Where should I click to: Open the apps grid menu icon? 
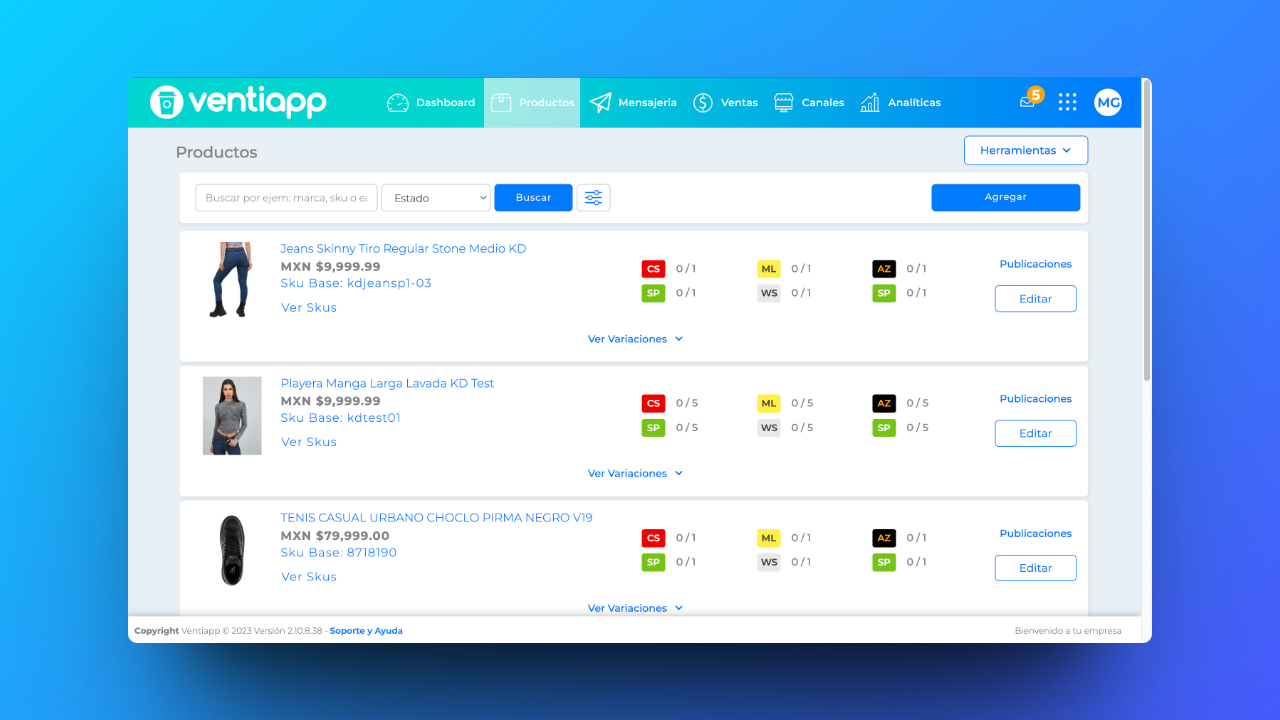tap(1068, 102)
